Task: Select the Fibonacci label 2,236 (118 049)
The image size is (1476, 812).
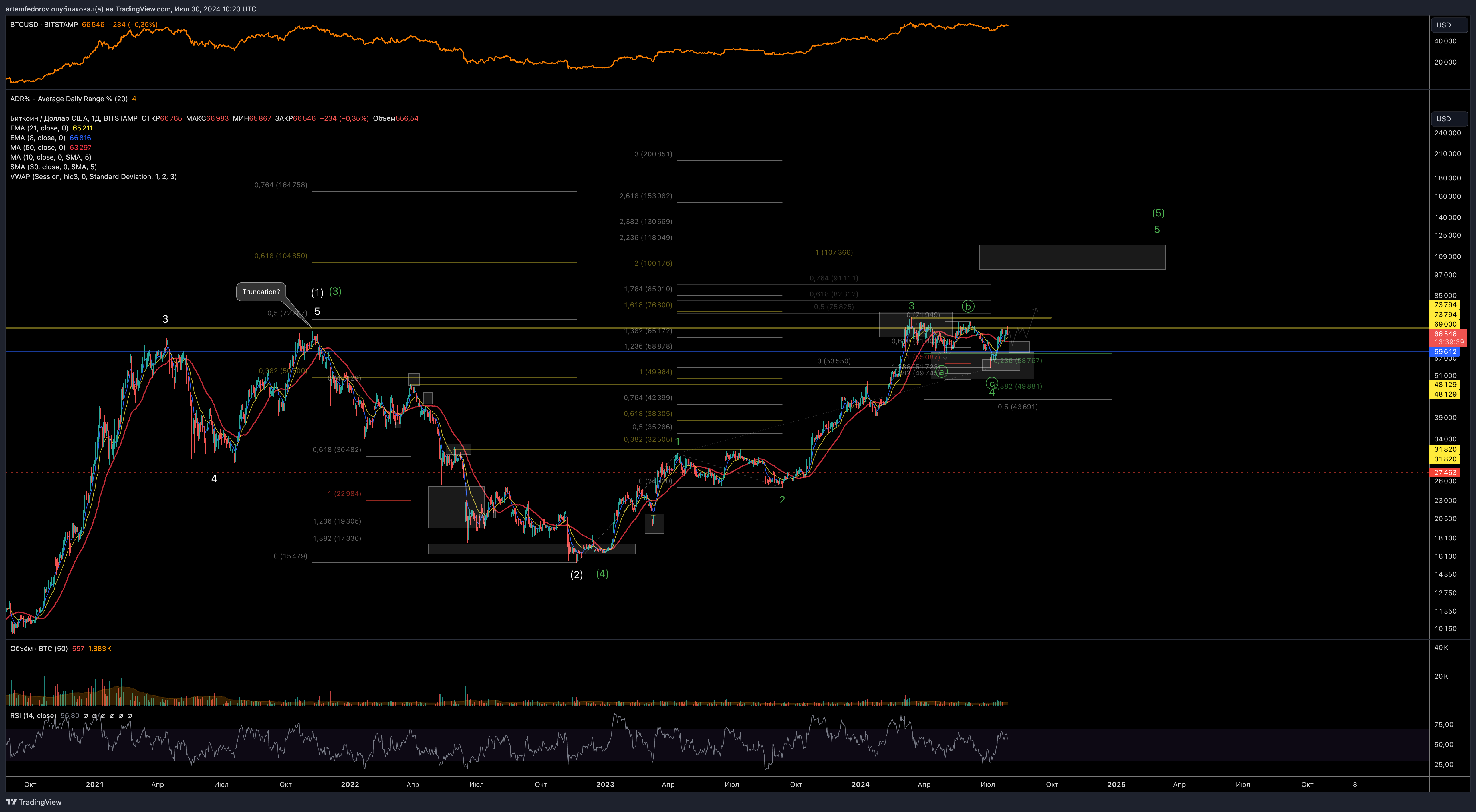Action: (646, 238)
